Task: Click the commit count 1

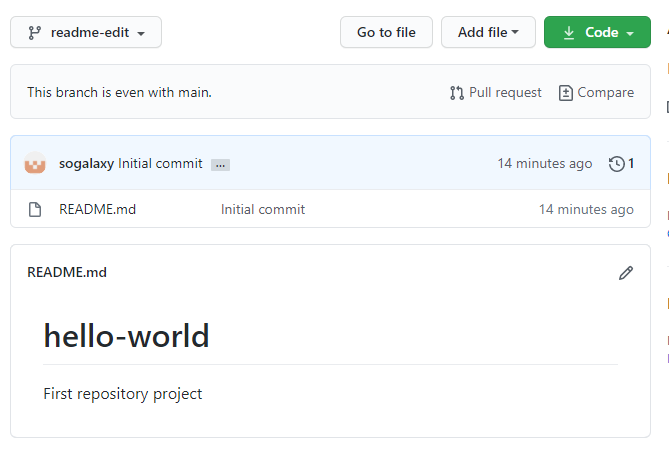Action: click(x=631, y=163)
